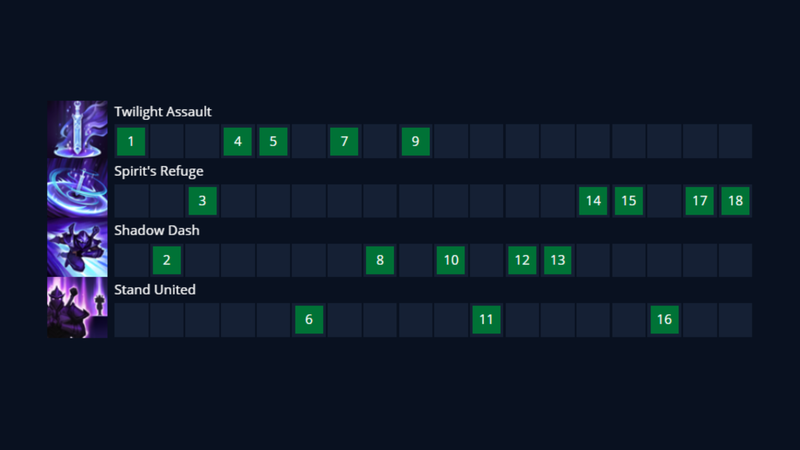Click level 2 cell in Shadow Dash
Viewport: 800px width, 450px height.
tap(167, 260)
